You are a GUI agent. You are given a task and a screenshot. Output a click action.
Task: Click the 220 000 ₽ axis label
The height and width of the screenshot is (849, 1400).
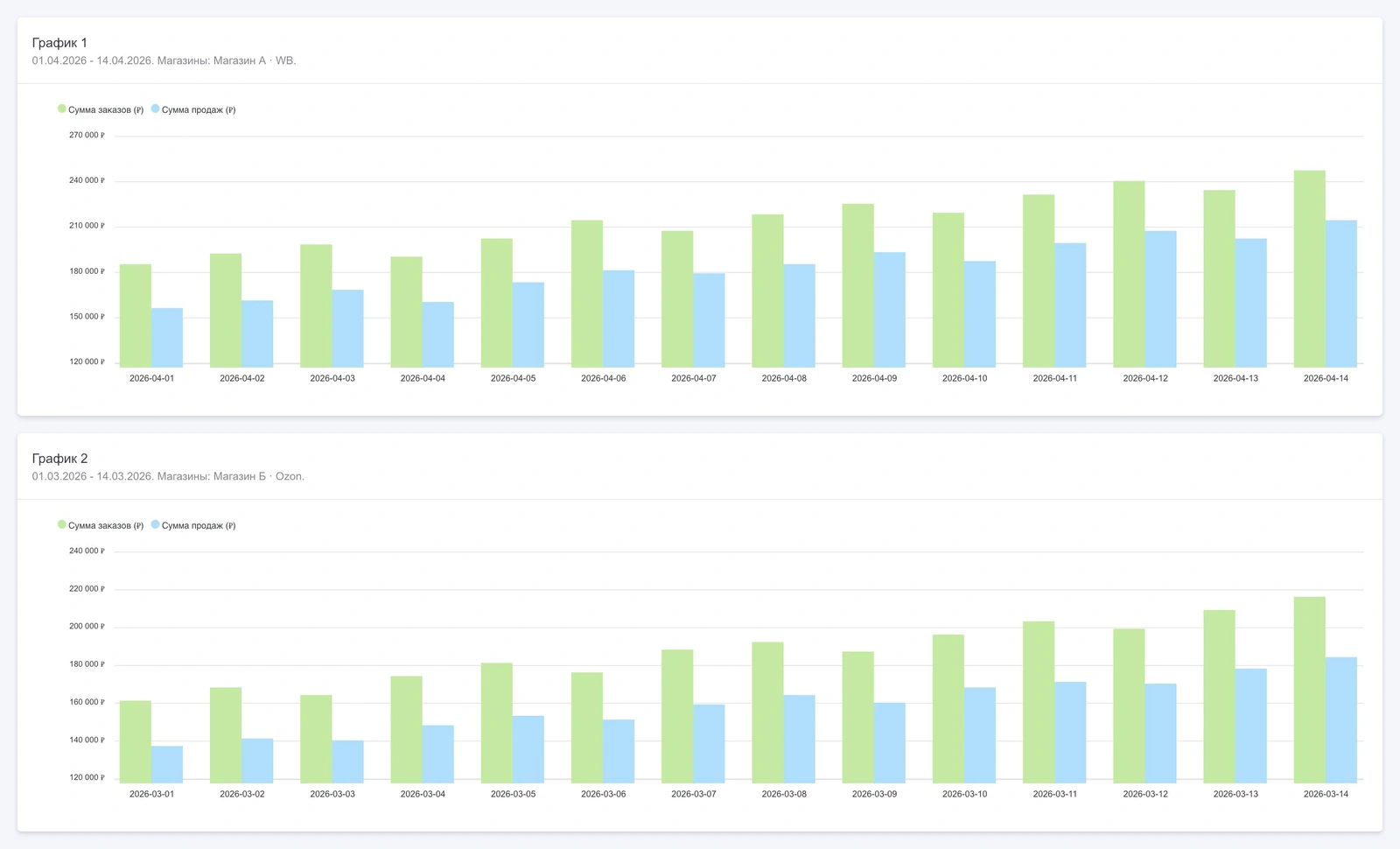87,588
